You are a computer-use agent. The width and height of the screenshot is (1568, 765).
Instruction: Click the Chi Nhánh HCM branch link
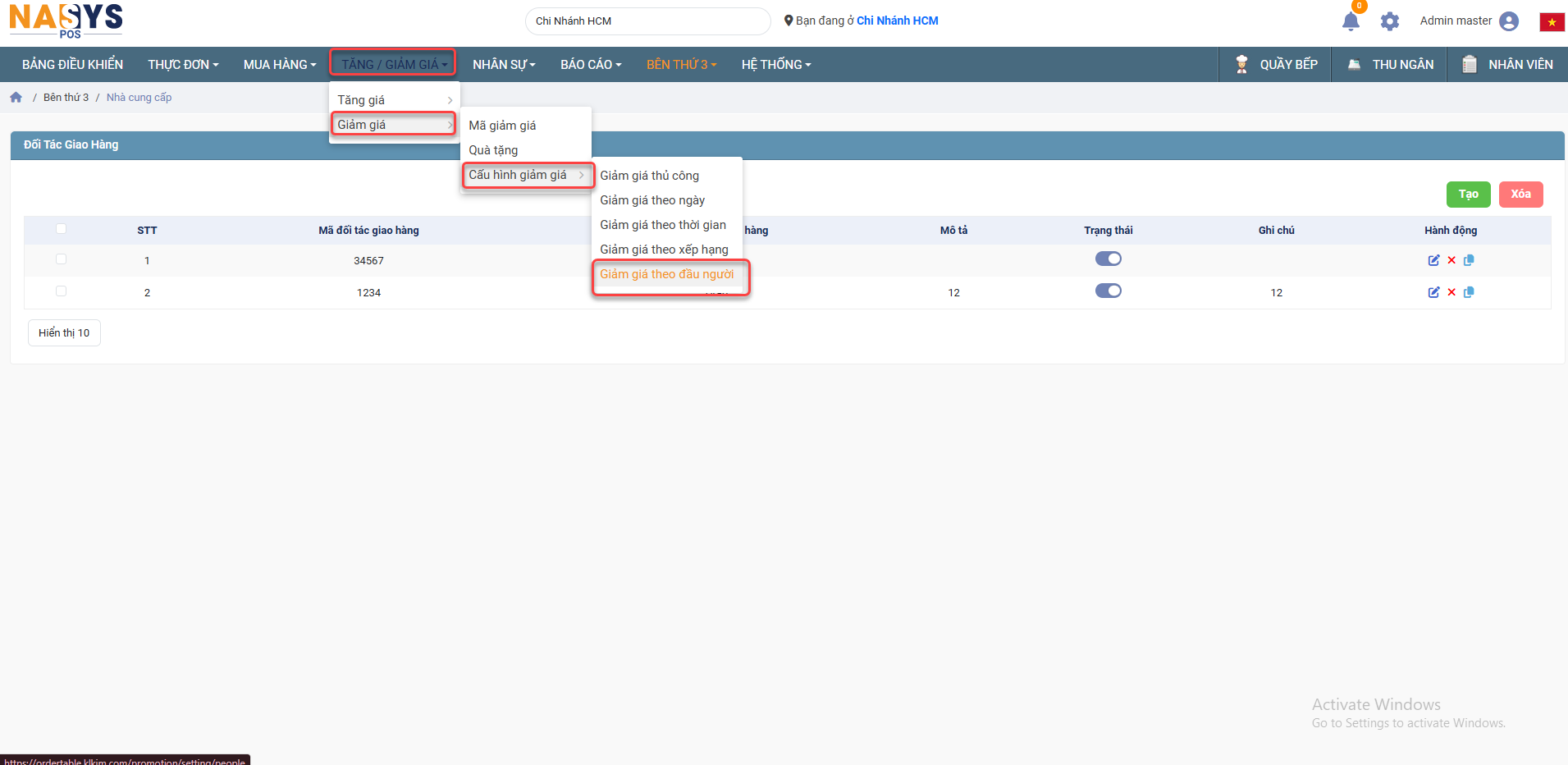(898, 21)
